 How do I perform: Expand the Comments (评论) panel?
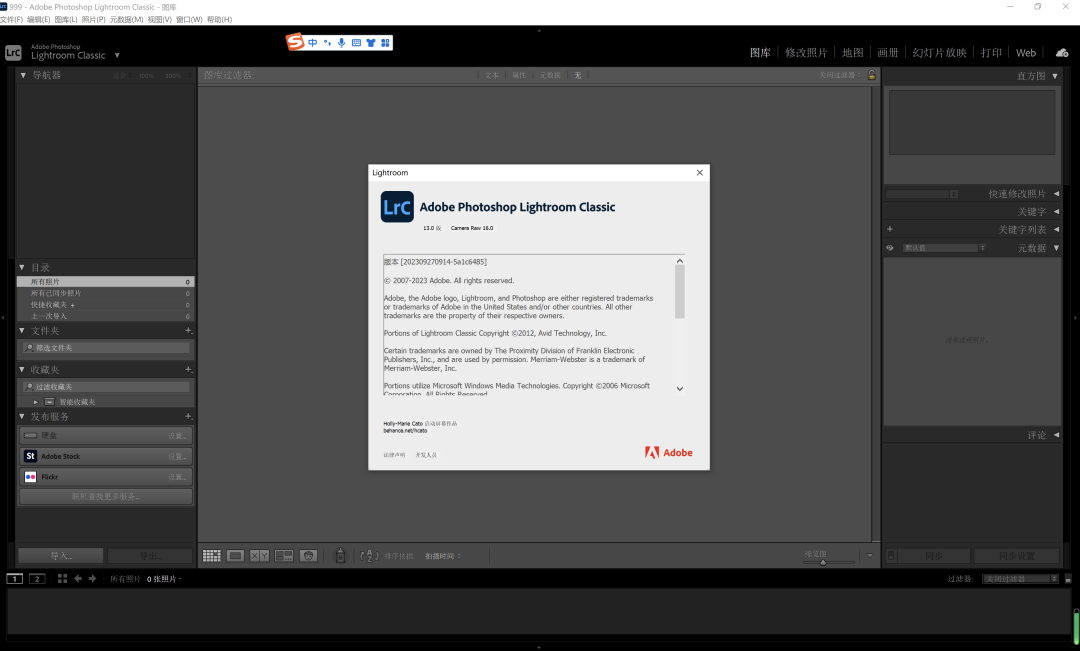point(1057,435)
